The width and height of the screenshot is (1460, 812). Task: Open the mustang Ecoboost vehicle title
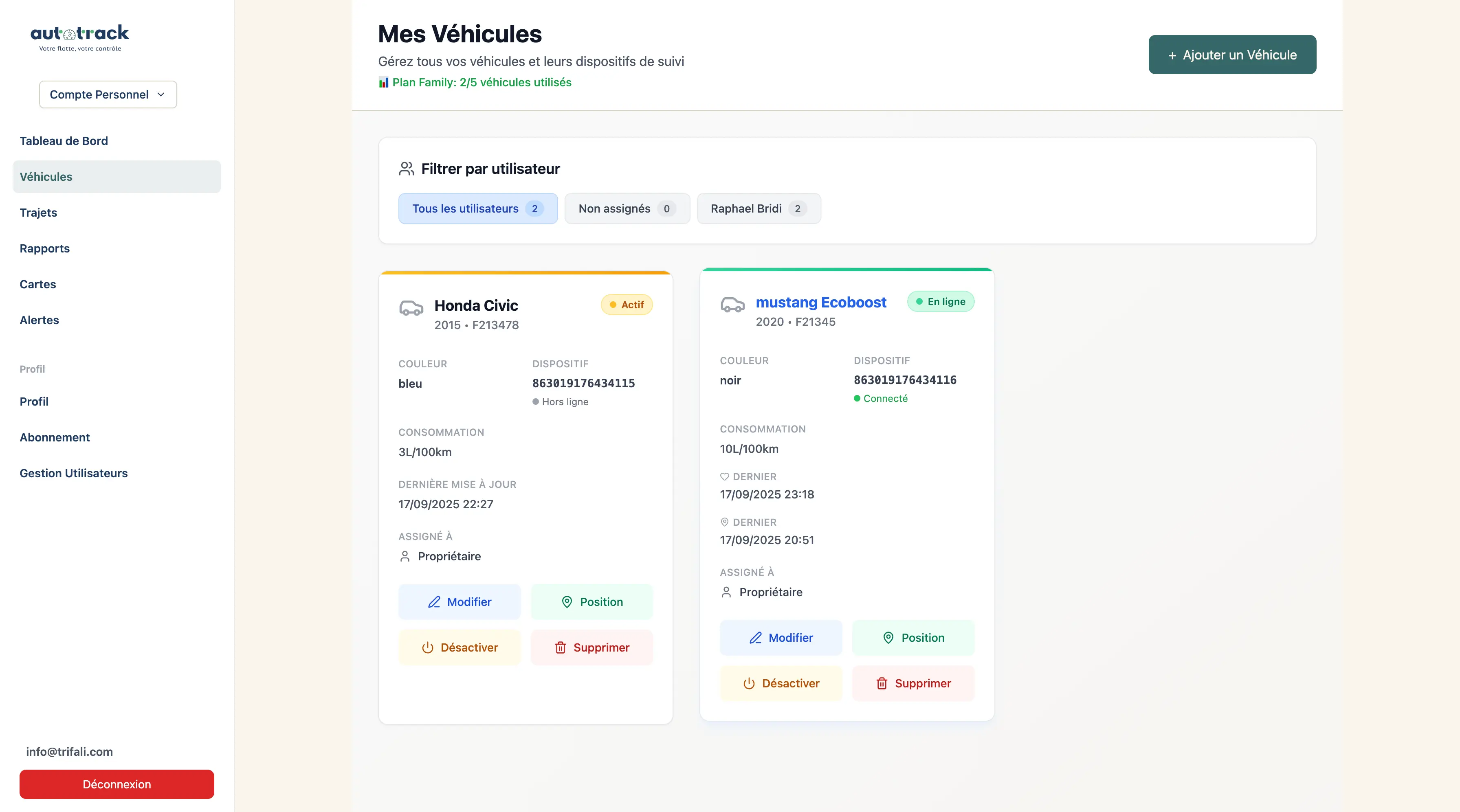821,303
